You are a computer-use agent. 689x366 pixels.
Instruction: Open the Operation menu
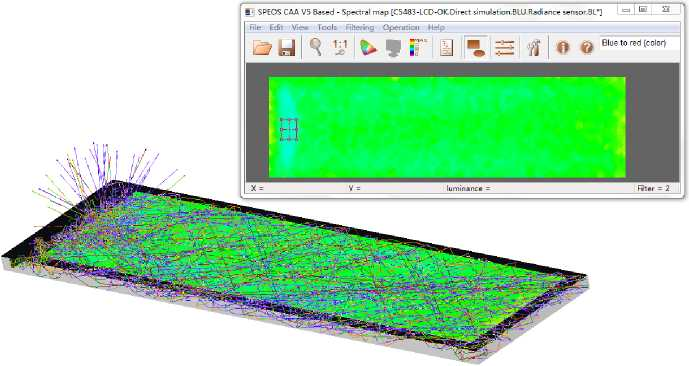(x=401, y=27)
